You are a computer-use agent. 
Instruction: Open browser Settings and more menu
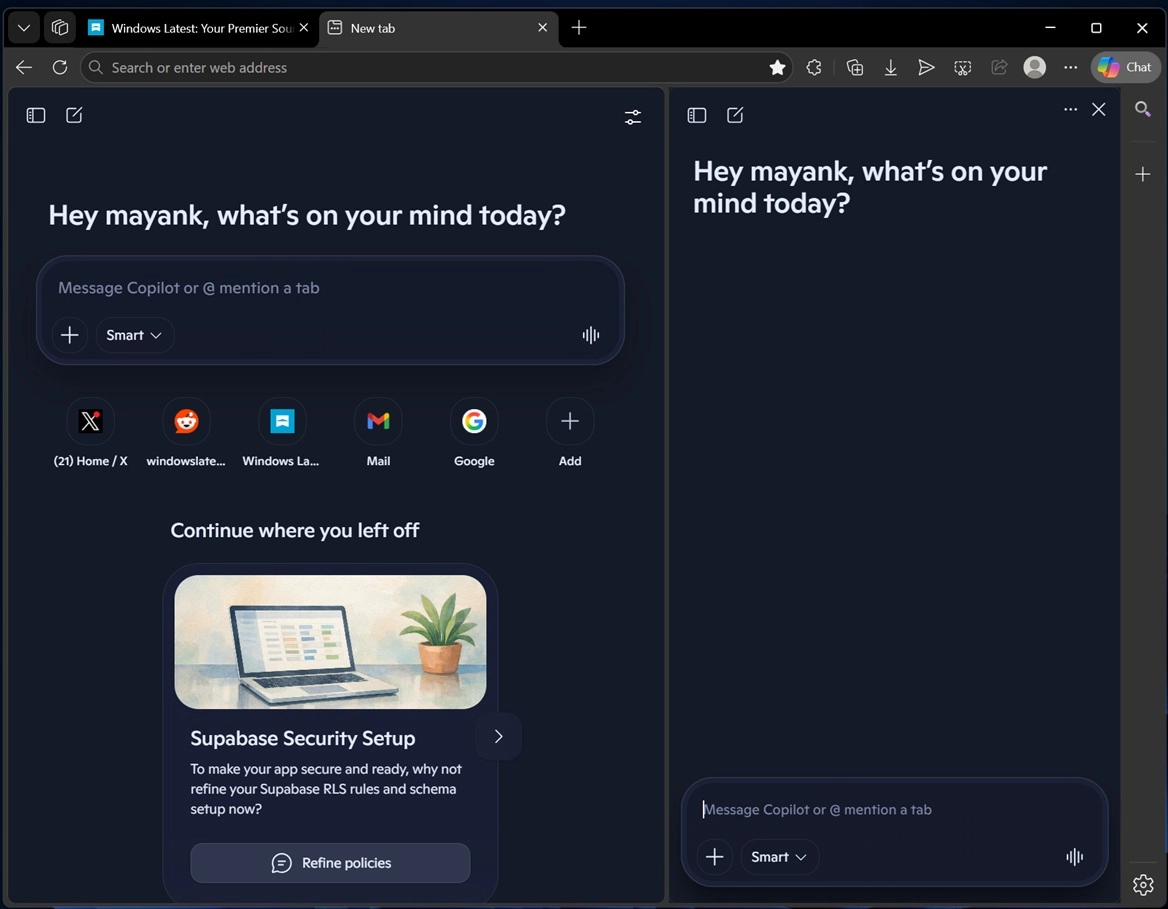tap(1070, 68)
